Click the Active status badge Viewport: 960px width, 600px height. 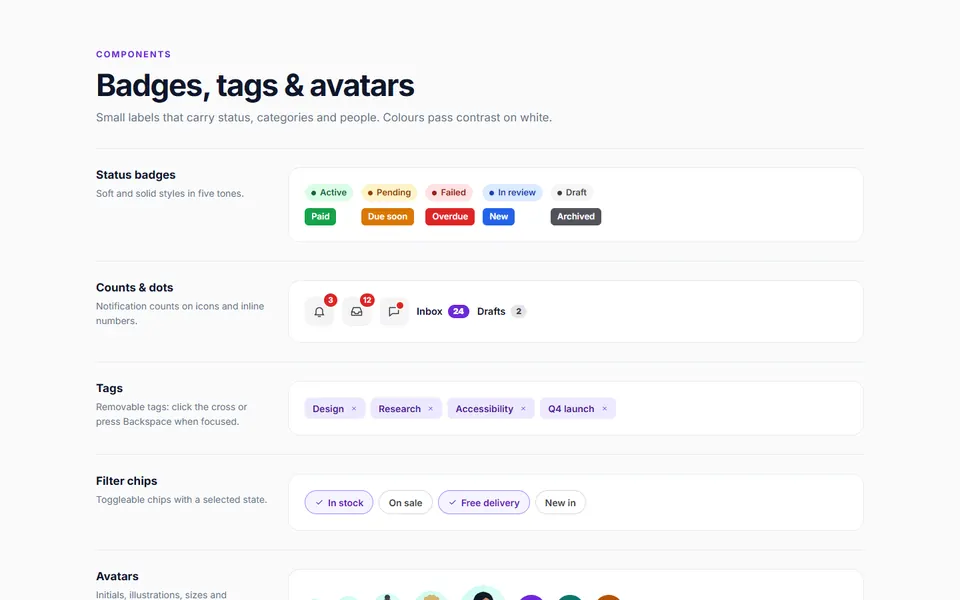click(x=329, y=192)
